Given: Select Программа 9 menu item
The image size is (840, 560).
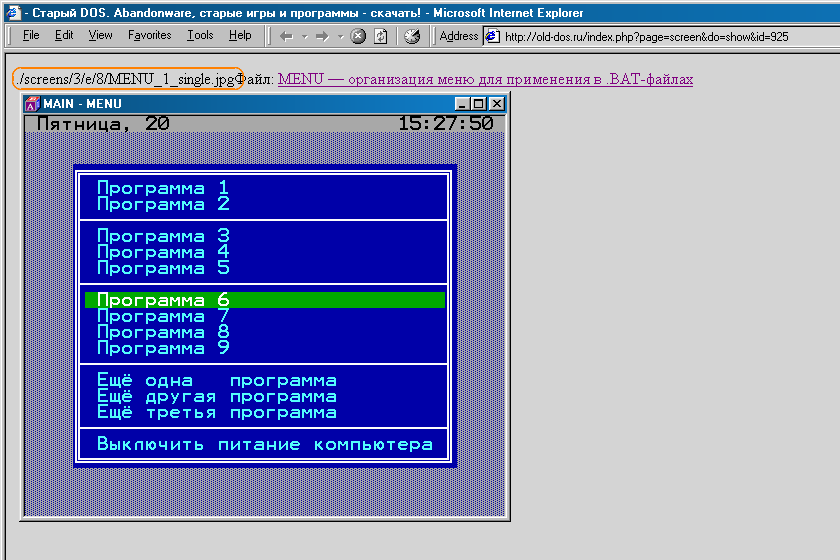Looking at the screenshot, I should click(x=163, y=348).
